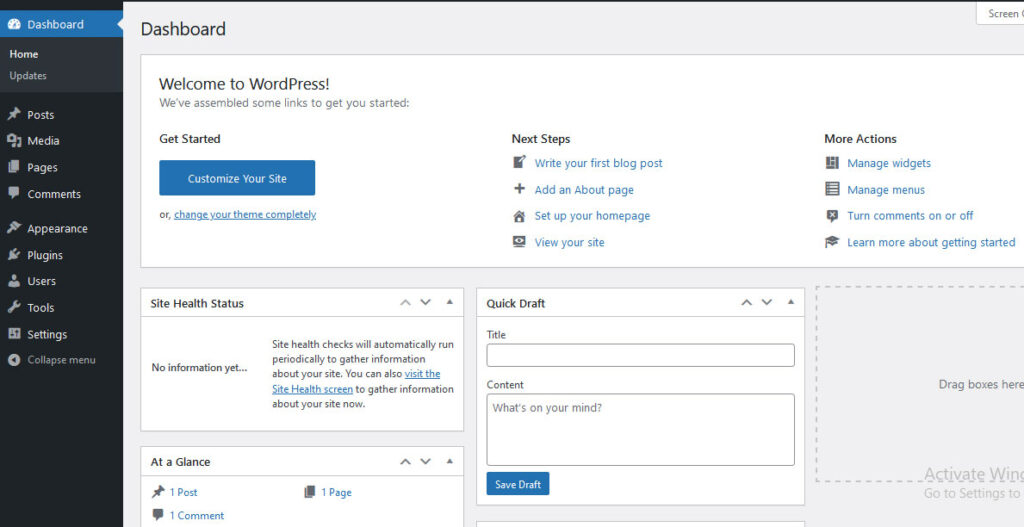Click the Plugins plug icon
Viewport: 1024px width, 527px height.
click(x=14, y=255)
